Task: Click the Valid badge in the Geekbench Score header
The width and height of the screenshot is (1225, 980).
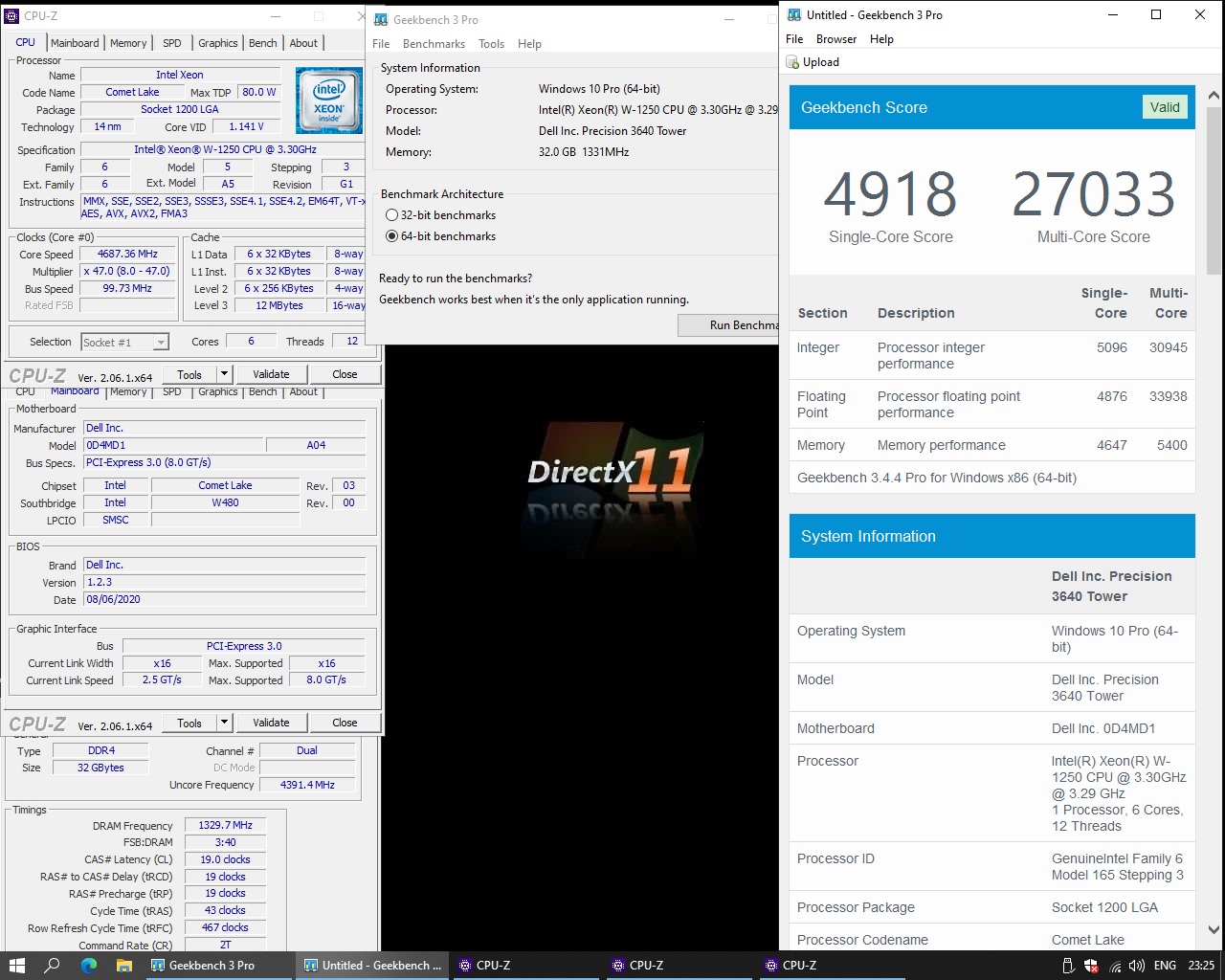Action: click(x=1165, y=107)
